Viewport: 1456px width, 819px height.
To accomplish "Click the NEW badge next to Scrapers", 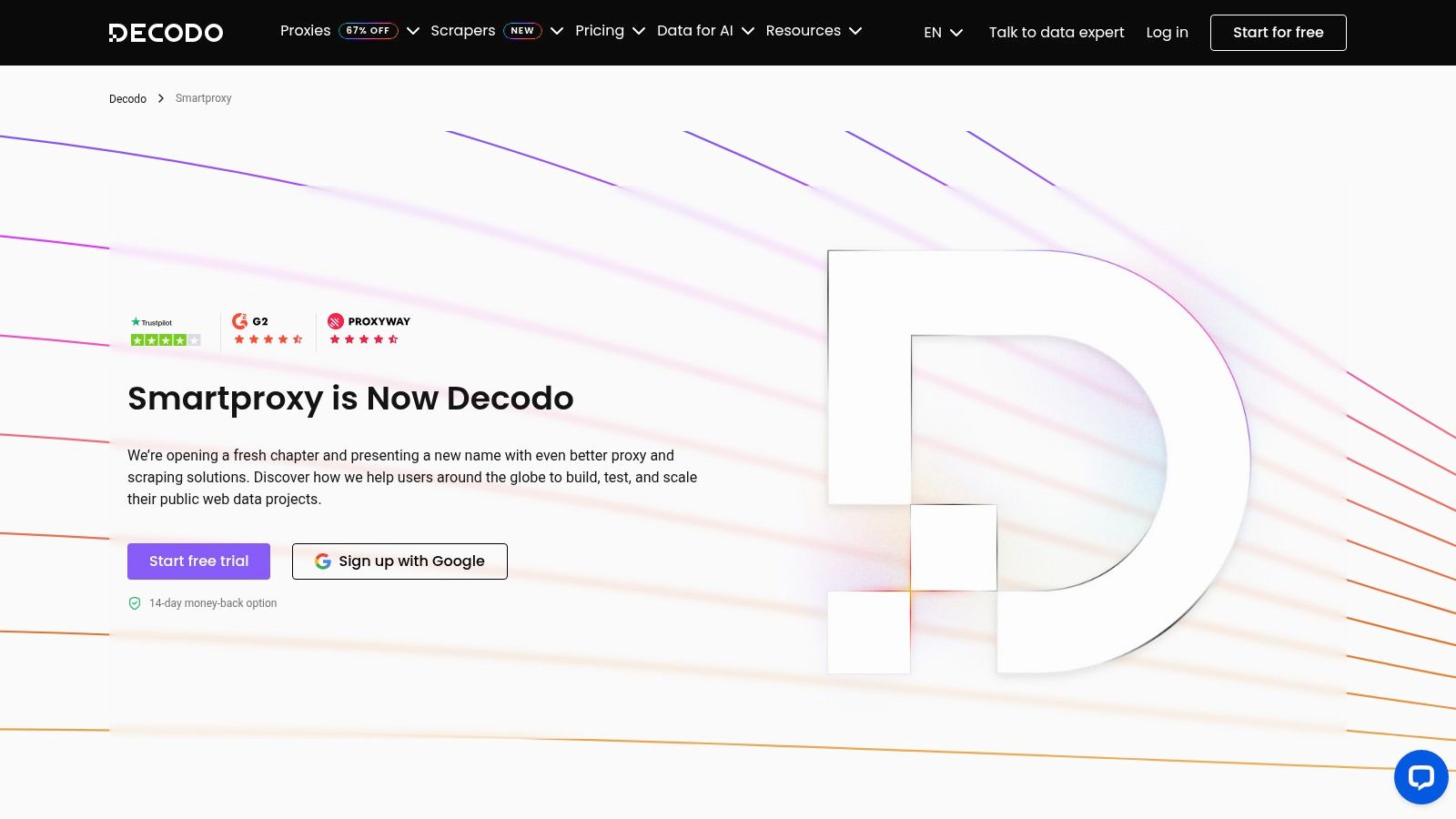I will (x=522, y=30).
